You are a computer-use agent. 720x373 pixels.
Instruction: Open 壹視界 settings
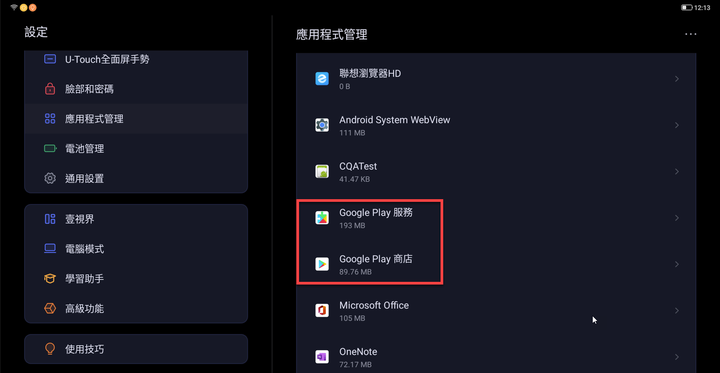coord(136,219)
